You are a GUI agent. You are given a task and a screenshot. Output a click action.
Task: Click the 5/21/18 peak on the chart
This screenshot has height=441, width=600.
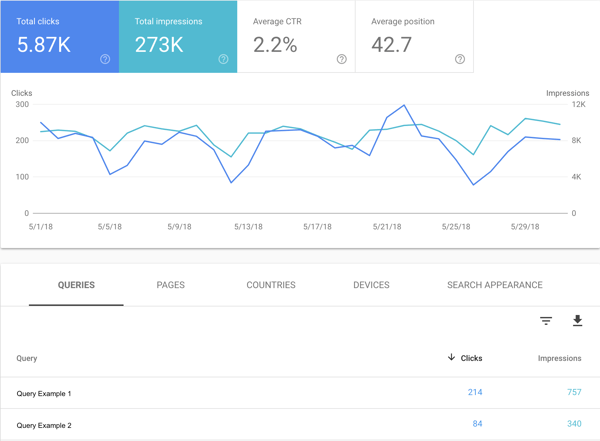coord(404,105)
